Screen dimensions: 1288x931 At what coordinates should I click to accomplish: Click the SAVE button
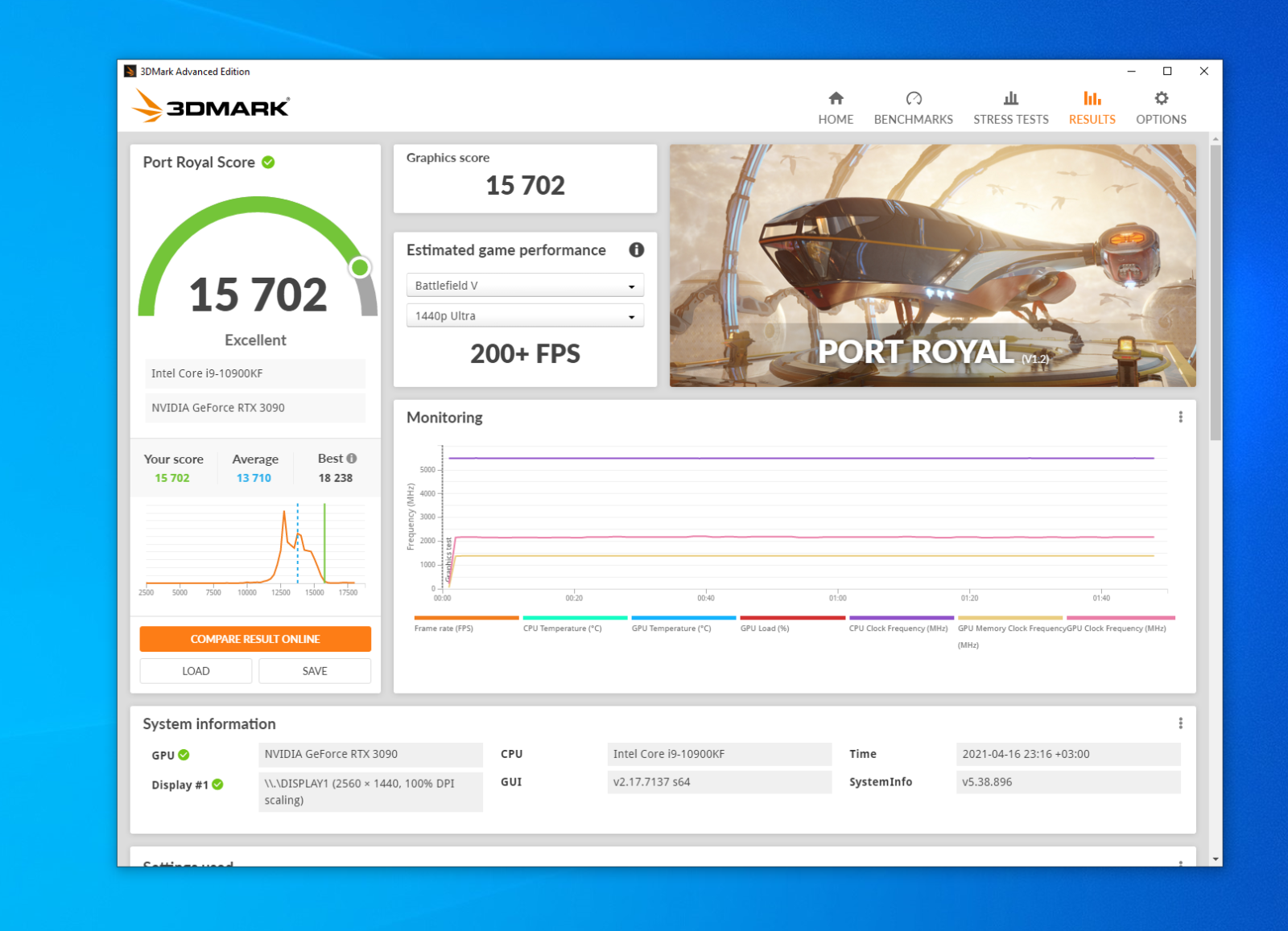315,671
